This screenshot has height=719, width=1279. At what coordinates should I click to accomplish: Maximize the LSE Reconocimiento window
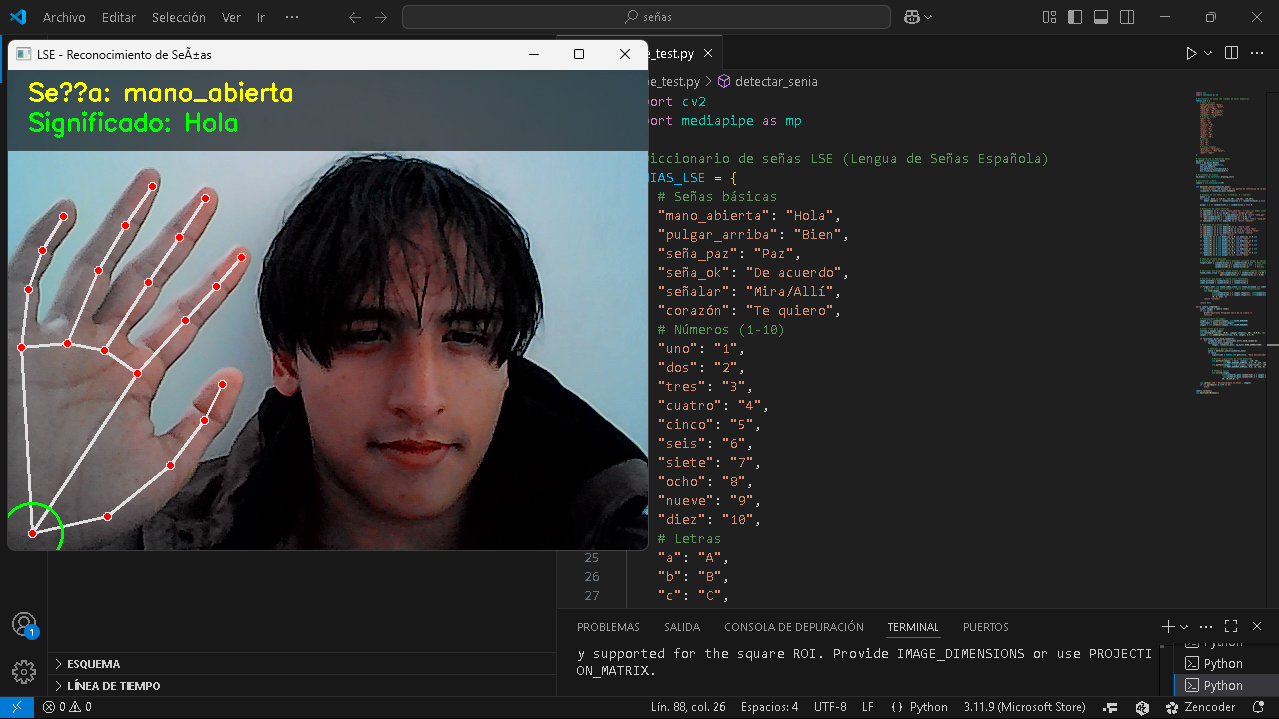pos(578,54)
